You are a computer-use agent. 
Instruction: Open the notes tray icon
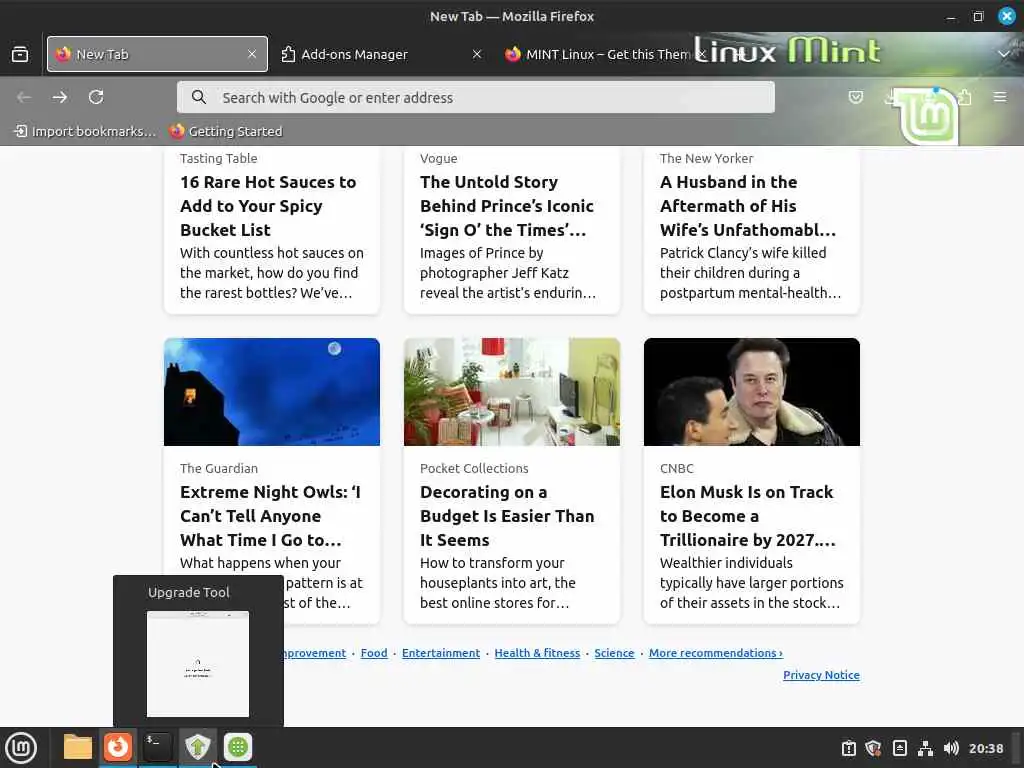(899, 748)
